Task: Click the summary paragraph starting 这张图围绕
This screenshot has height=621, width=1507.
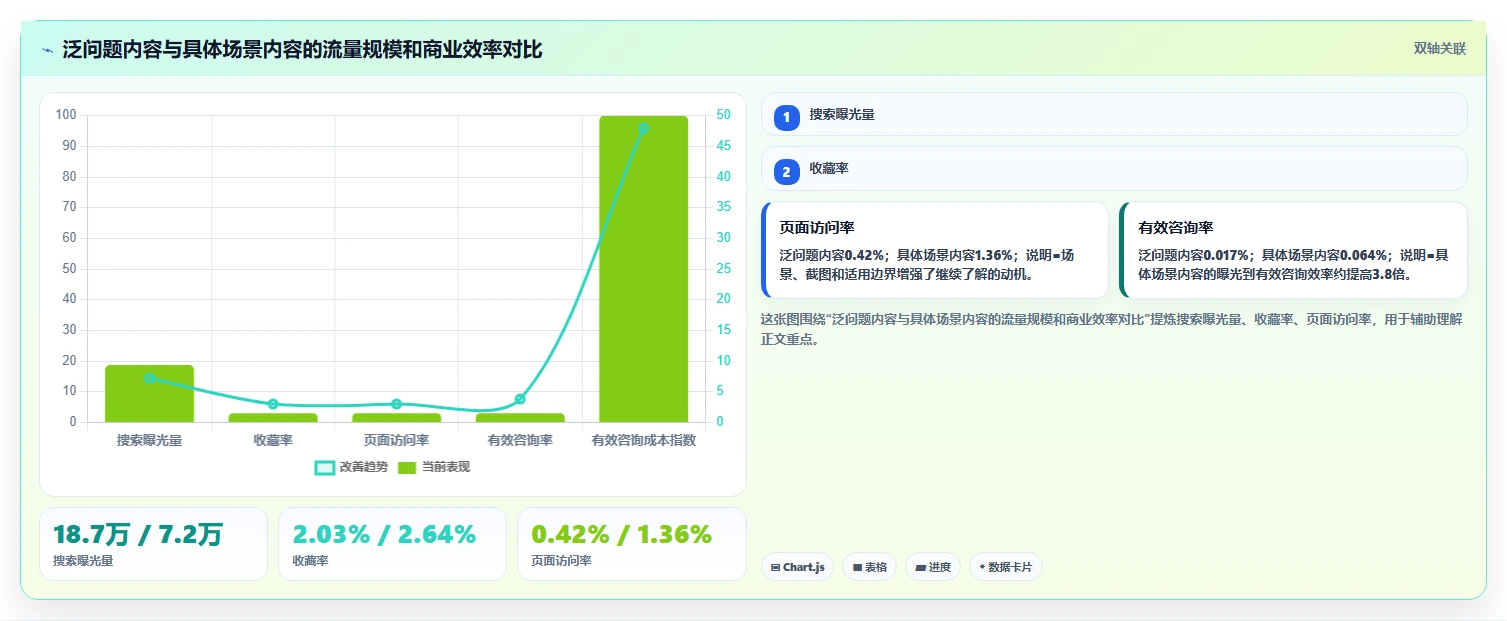Action: point(1112,329)
